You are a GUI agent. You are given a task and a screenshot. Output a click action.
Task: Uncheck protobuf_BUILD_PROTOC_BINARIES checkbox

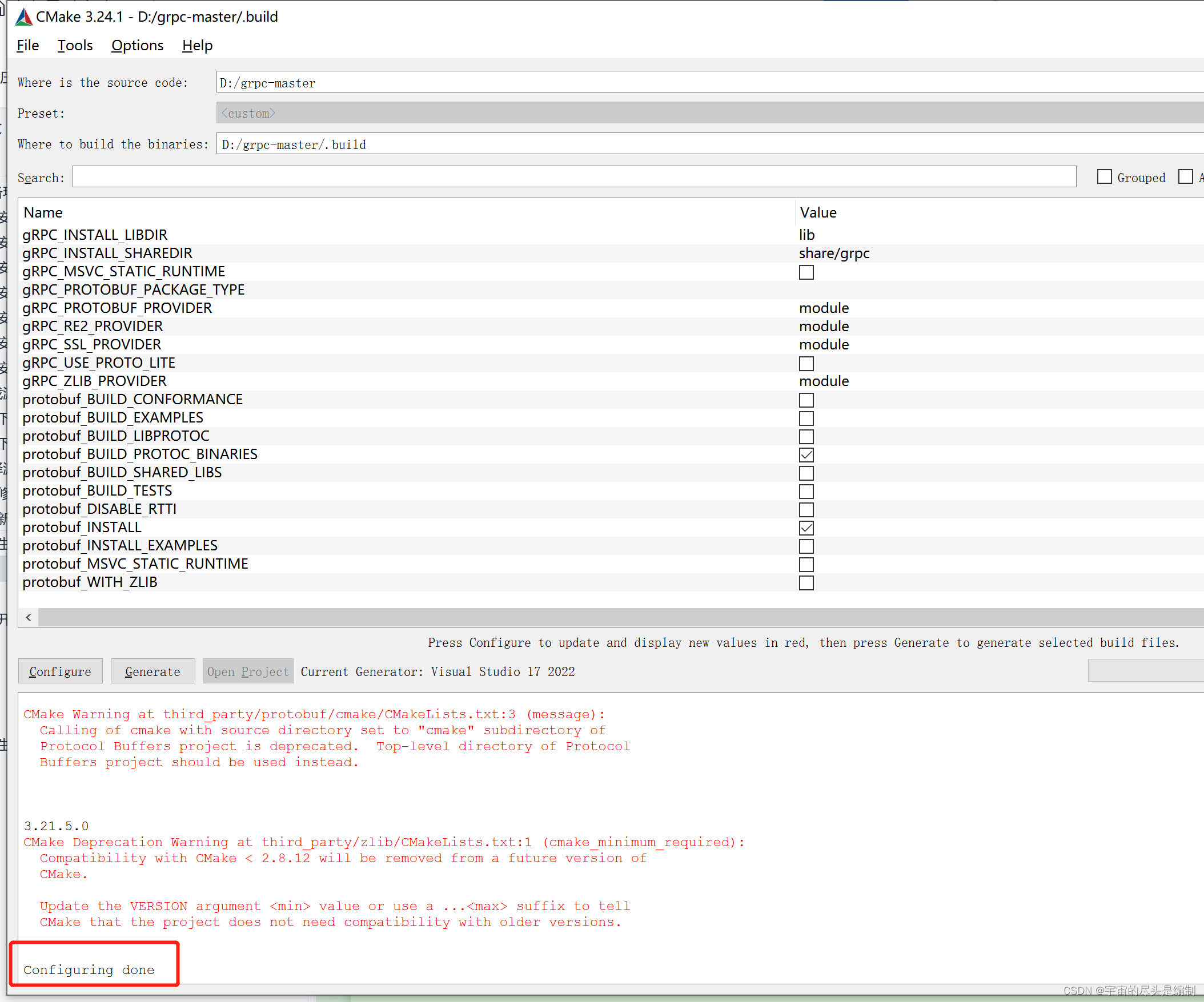806,454
